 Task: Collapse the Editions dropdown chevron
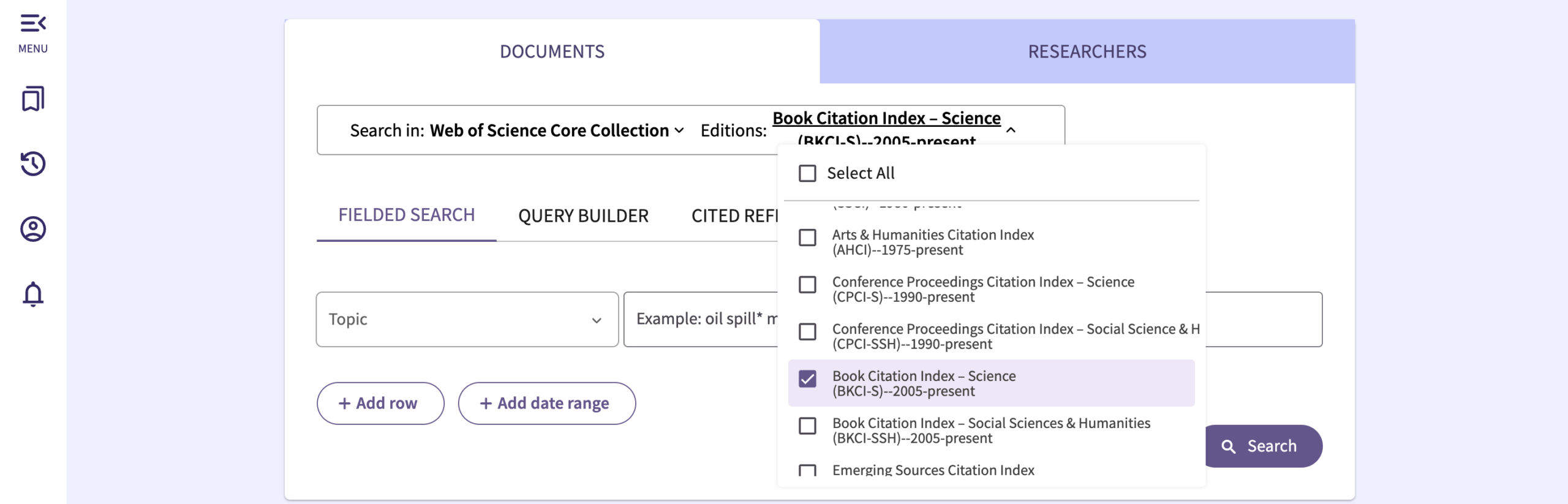coord(1011,130)
